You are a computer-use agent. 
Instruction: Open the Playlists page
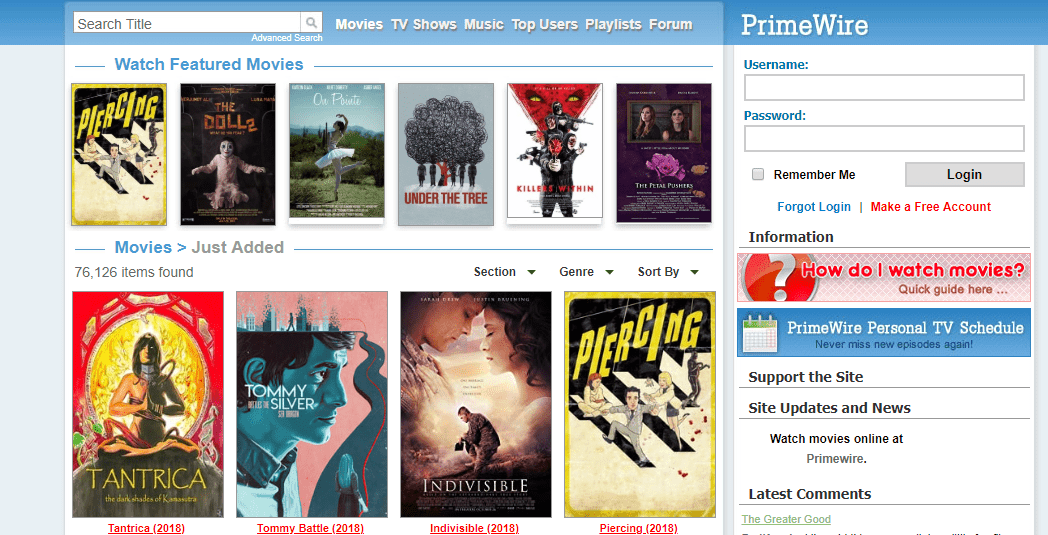click(x=613, y=24)
